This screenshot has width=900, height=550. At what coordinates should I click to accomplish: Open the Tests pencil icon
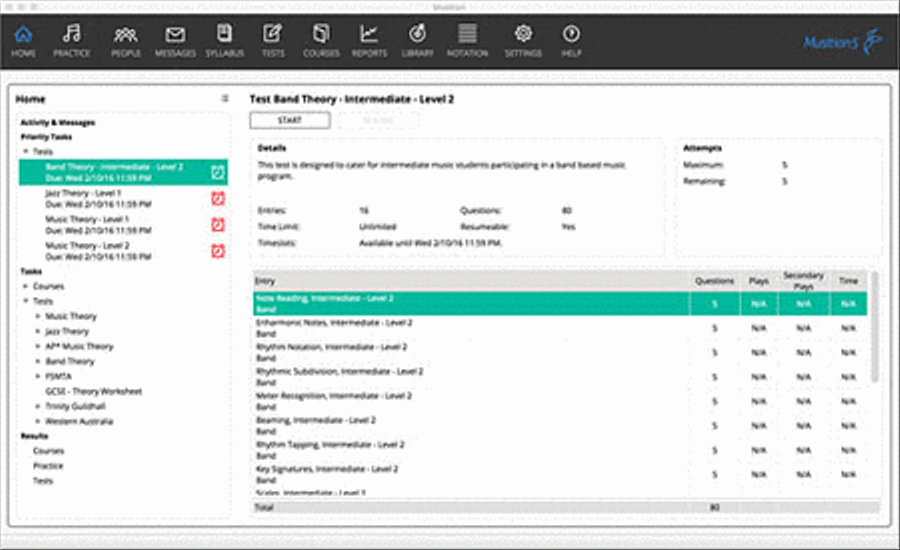[273, 34]
